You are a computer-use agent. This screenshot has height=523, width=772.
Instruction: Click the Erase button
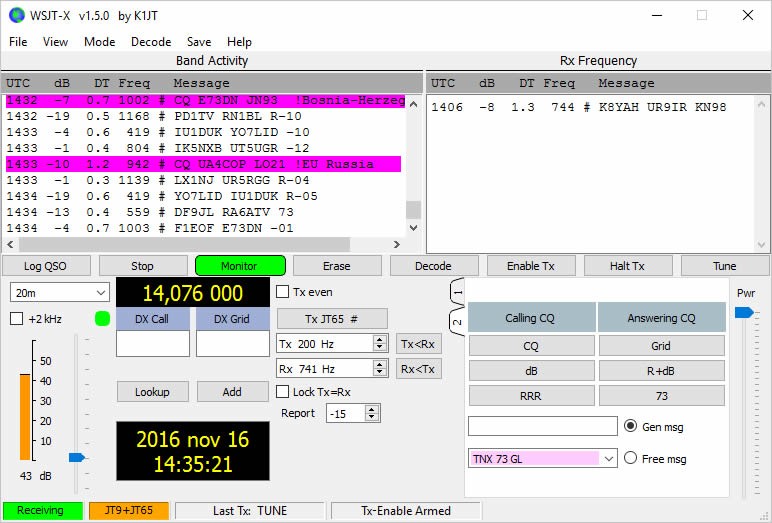click(x=337, y=266)
